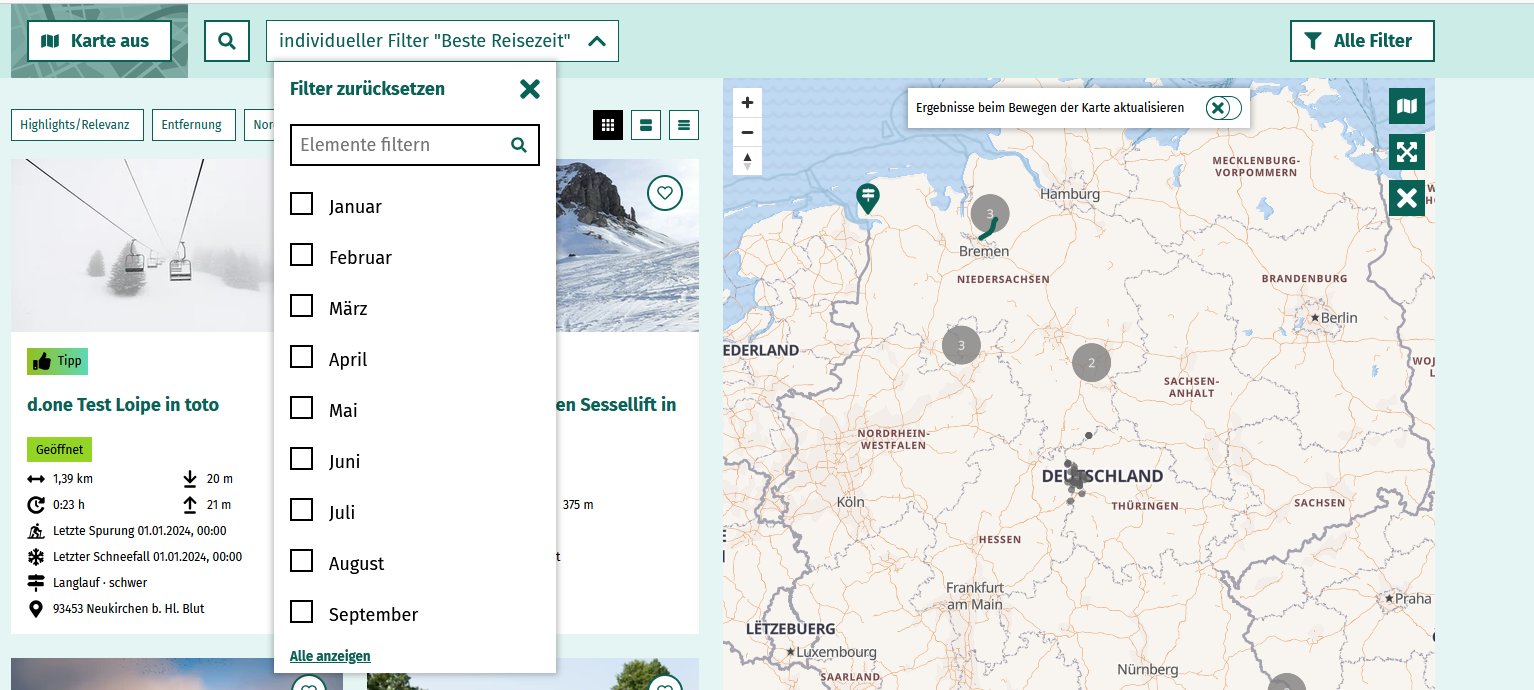1534x690 pixels.
Task: Reset the map compass orientation
Action: (x=747, y=161)
